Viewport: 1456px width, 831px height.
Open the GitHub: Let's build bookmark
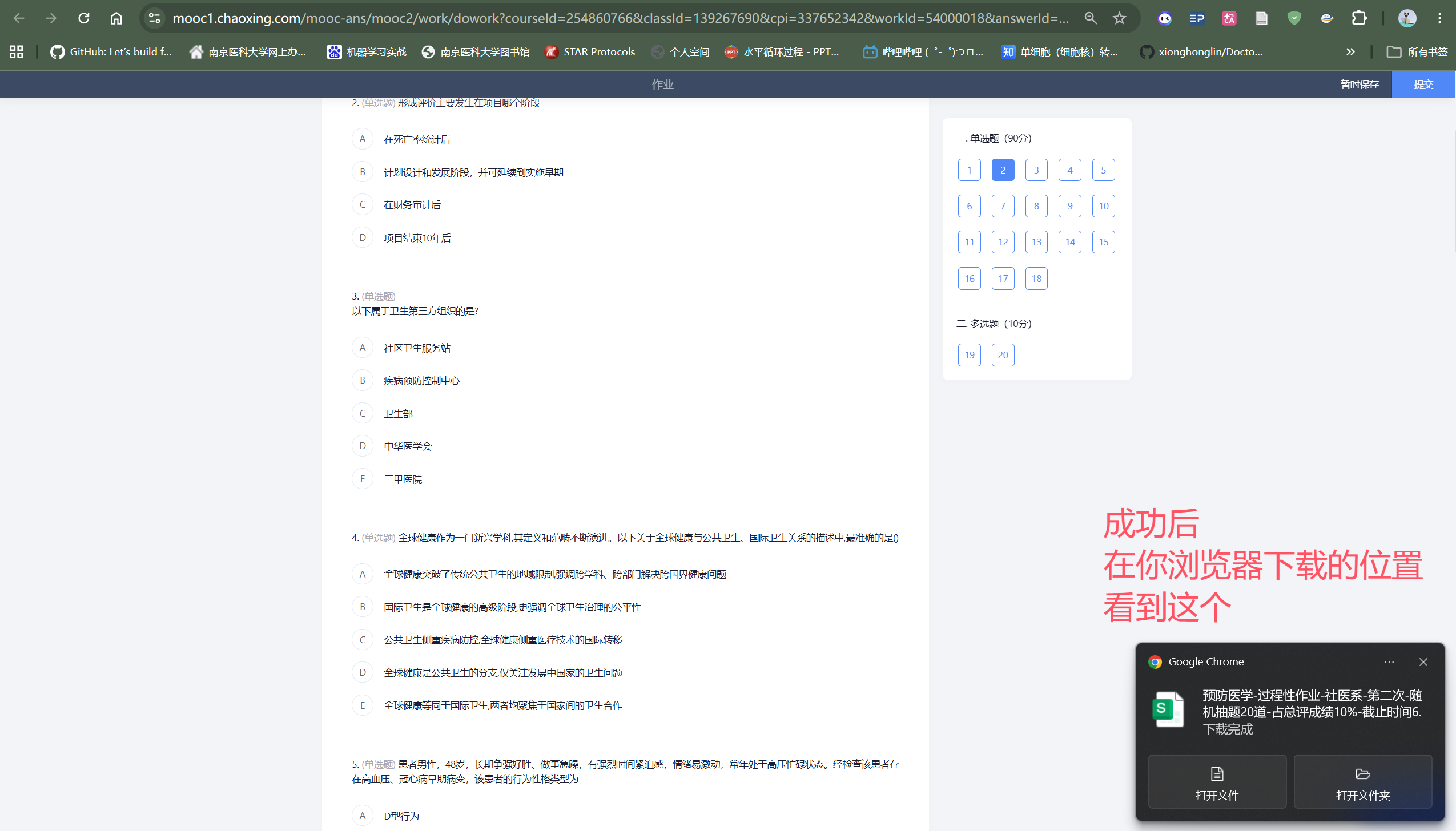pos(111,52)
